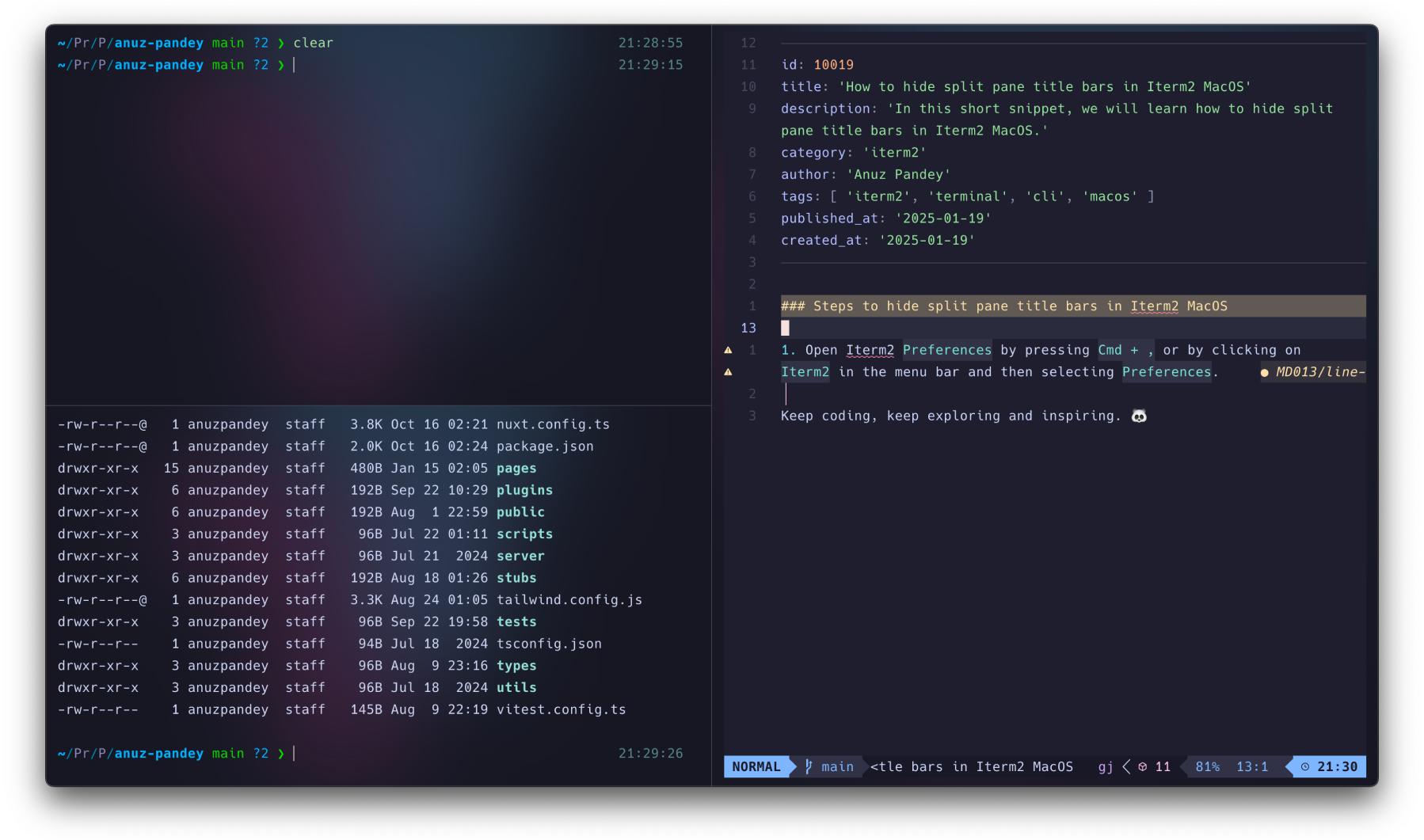Click the first warning triangle in gutter

(x=728, y=350)
